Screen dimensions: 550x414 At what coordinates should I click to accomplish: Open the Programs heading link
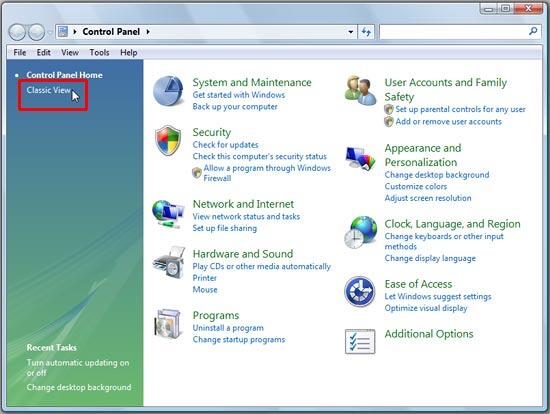coord(216,315)
